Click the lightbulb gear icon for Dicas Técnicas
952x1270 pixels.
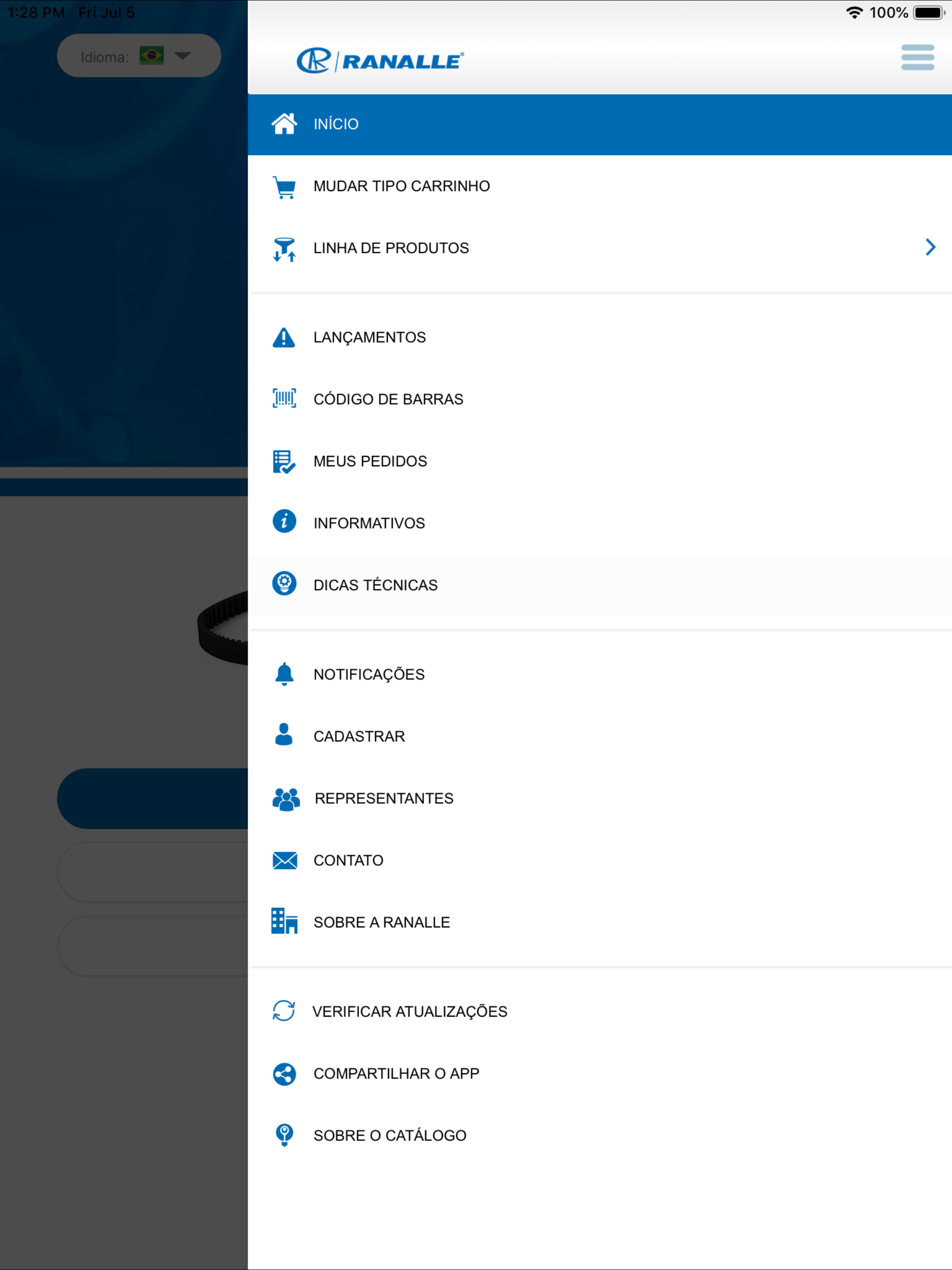click(x=284, y=583)
